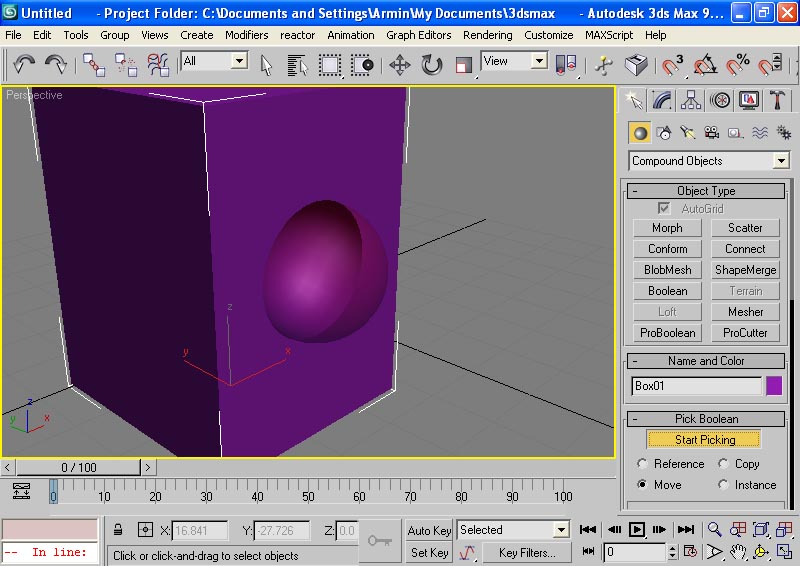Open the Modify panel tab
The image size is (800, 566).
pos(661,100)
